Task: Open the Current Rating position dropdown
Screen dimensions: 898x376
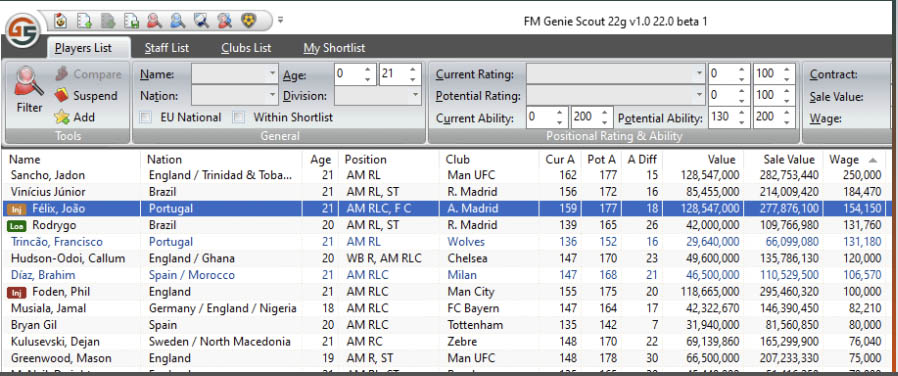Action: (x=699, y=74)
